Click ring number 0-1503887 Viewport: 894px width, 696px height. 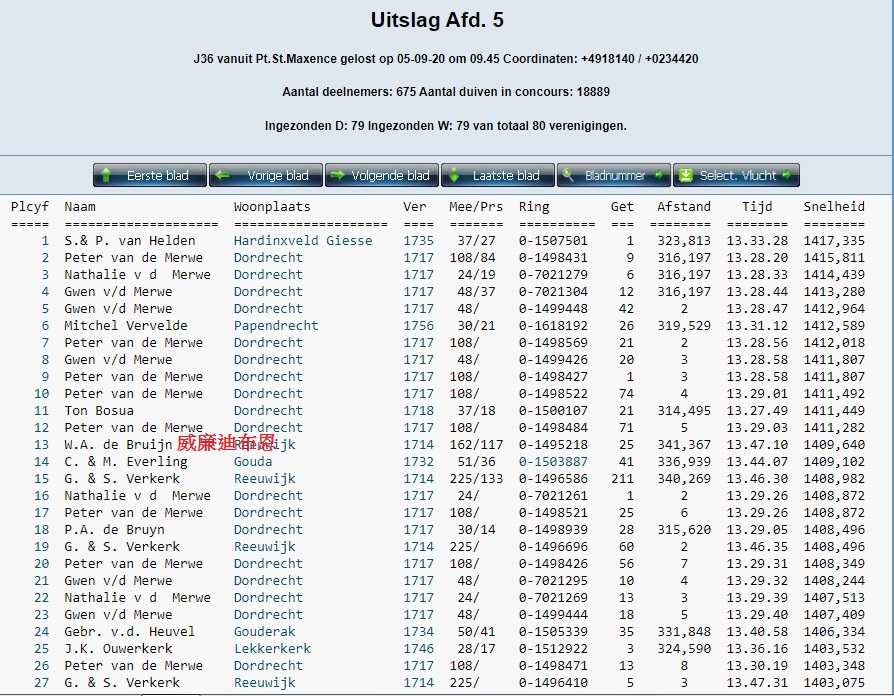click(553, 462)
